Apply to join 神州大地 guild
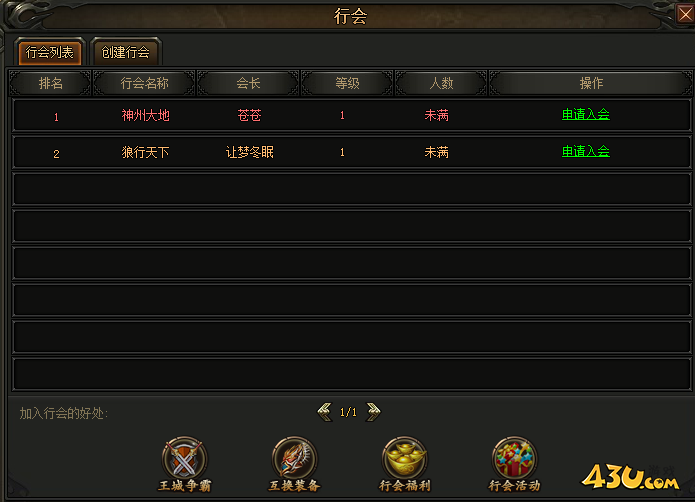Screen dimensions: 695x502 tap(586, 115)
